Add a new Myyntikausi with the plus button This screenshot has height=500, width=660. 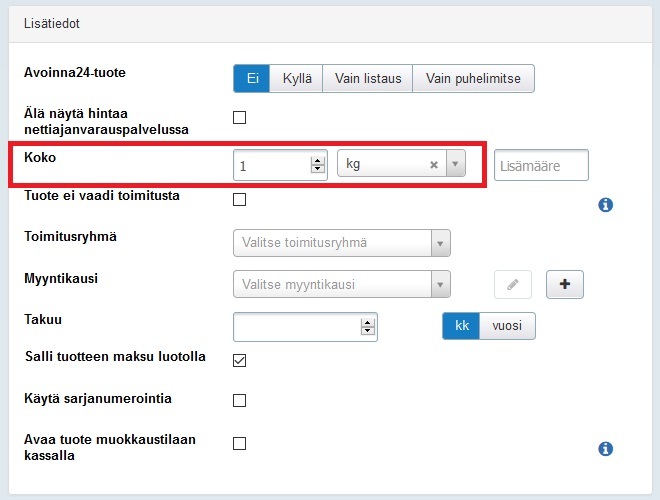point(564,285)
